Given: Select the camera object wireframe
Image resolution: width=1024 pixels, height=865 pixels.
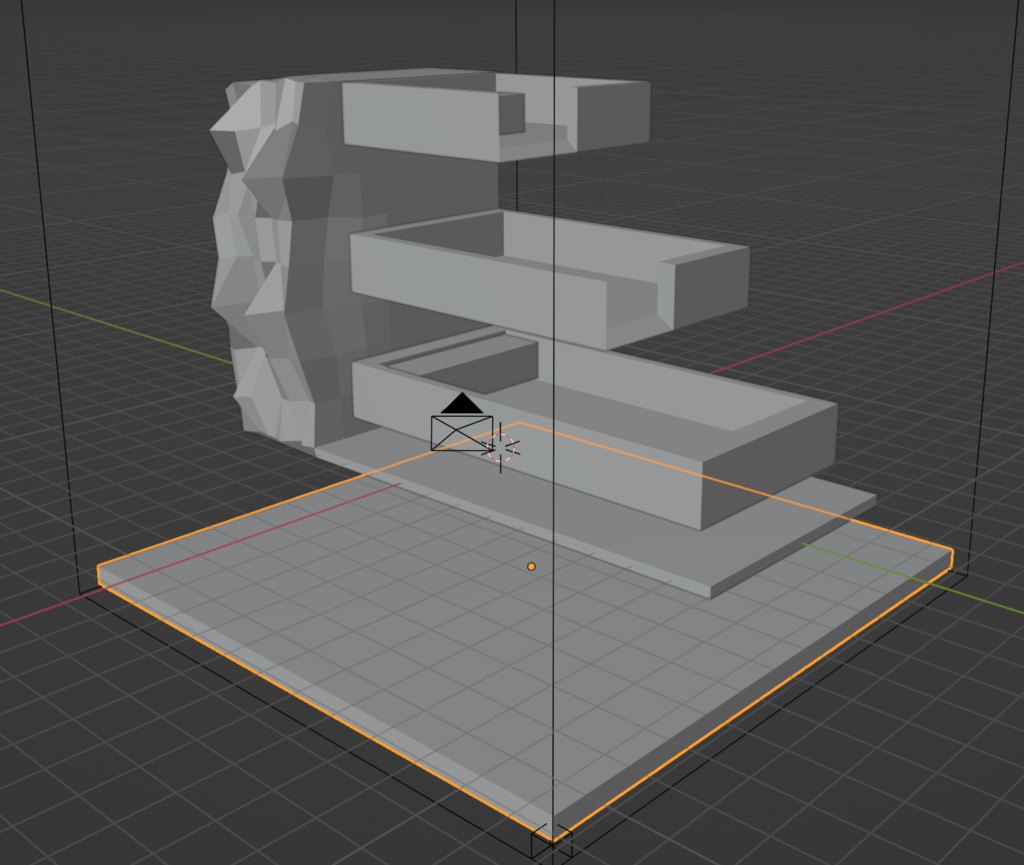Looking at the screenshot, I should coord(461,433).
